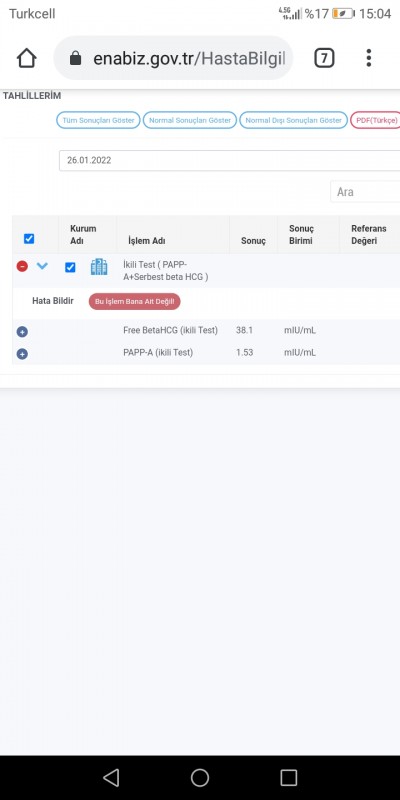
Task: Click the Ara search field
Action: 365,192
